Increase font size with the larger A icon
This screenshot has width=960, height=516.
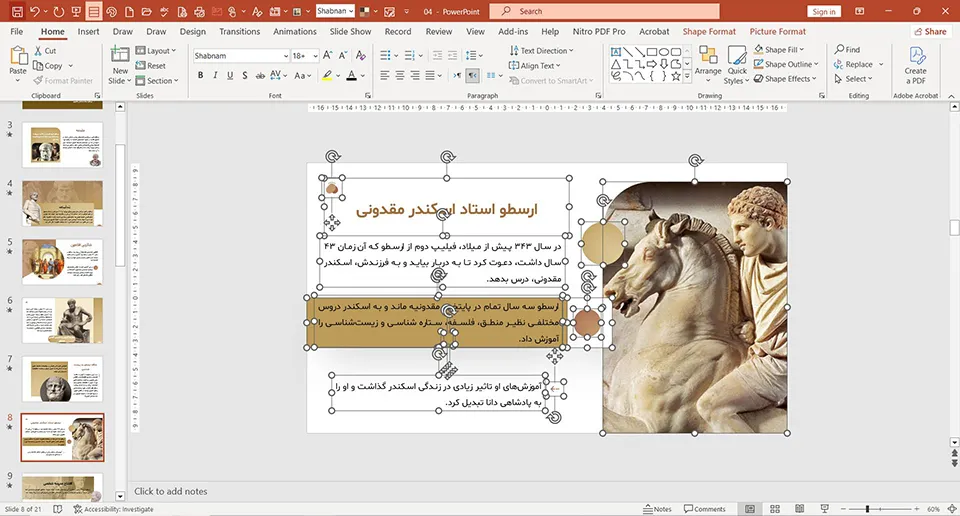click(x=328, y=56)
